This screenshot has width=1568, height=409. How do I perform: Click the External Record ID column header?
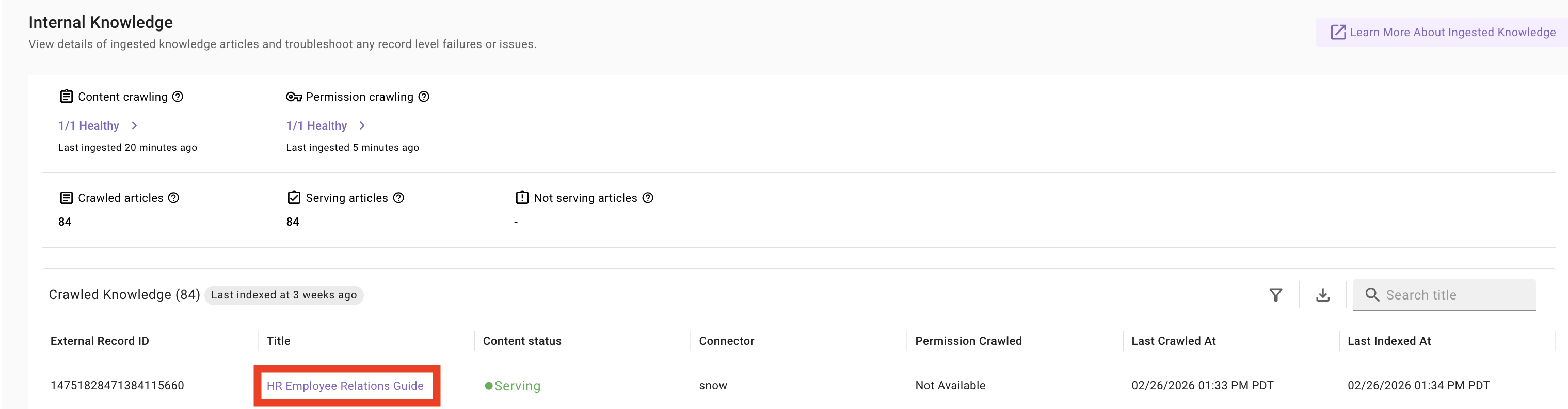[99, 341]
